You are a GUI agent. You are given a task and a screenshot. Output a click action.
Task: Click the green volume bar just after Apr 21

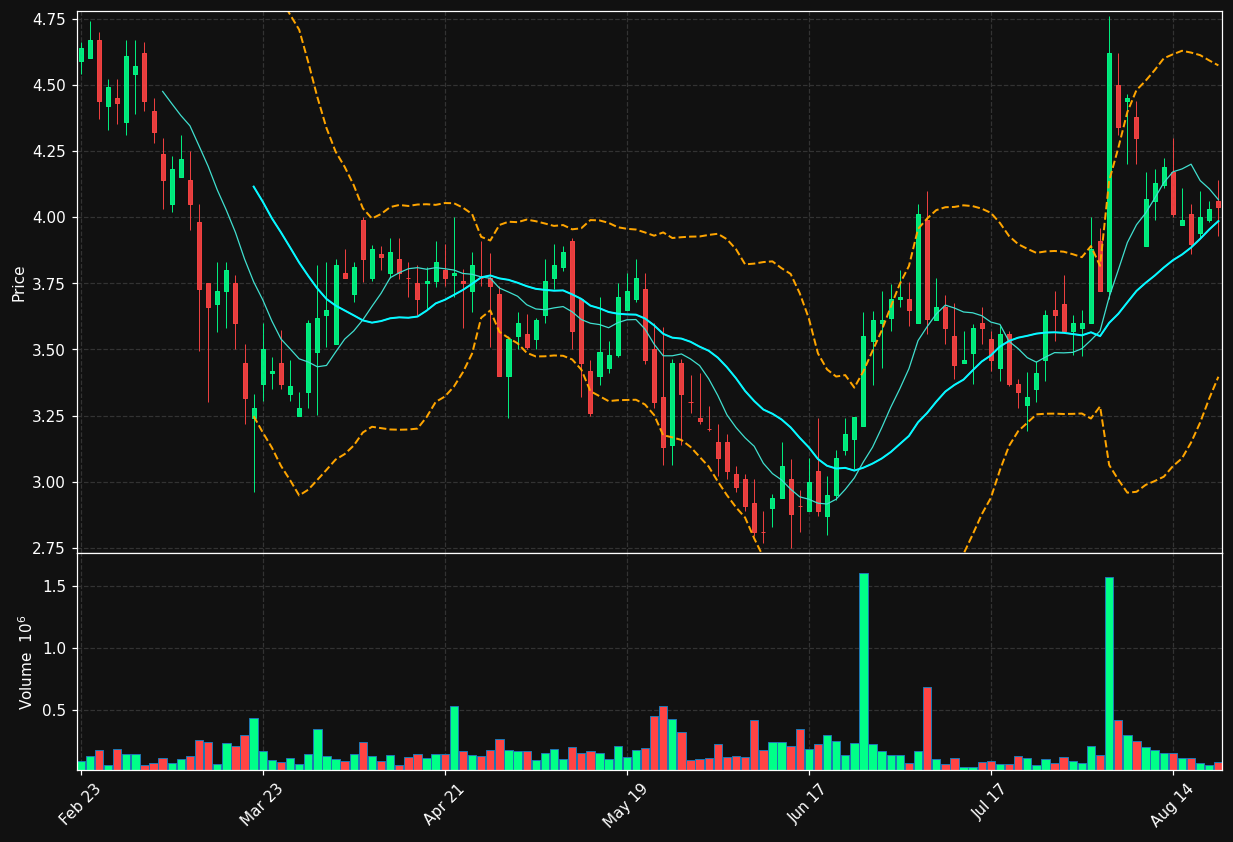454,739
